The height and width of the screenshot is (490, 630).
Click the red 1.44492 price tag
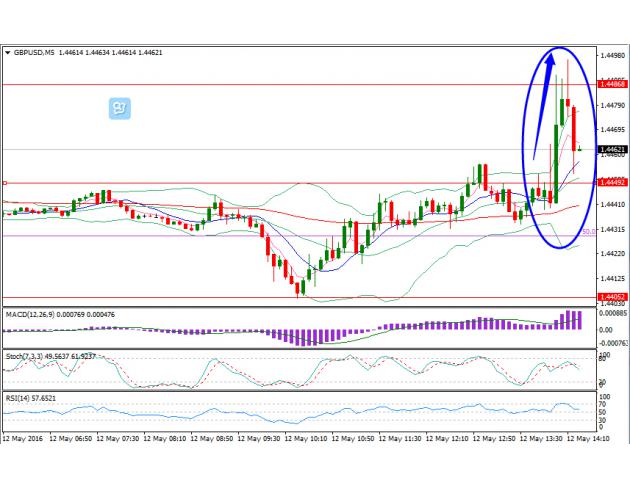[x=611, y=183]
